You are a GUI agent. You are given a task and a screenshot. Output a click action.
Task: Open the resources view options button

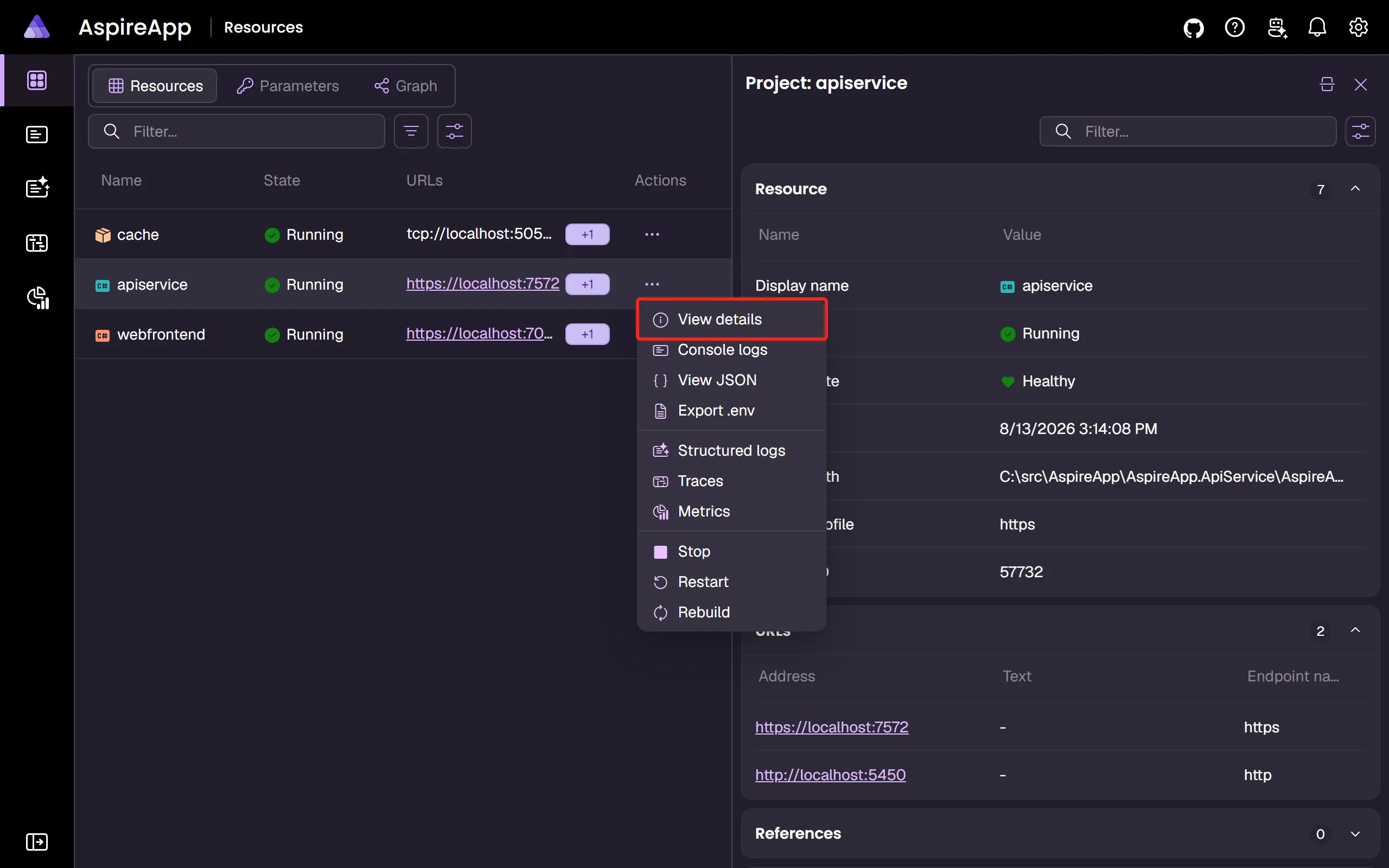point(455,131)
